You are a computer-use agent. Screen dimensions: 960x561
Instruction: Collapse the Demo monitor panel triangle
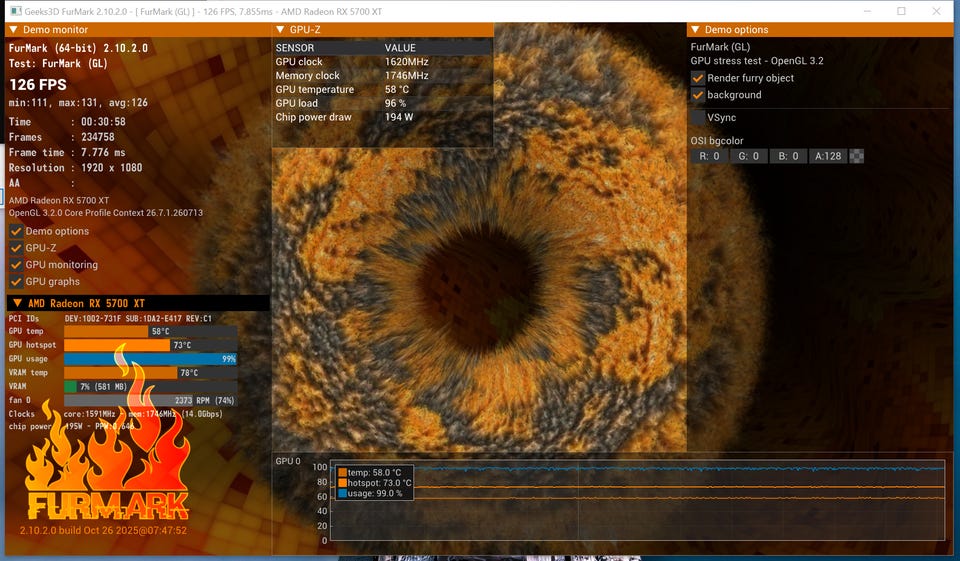pos(13,29)
